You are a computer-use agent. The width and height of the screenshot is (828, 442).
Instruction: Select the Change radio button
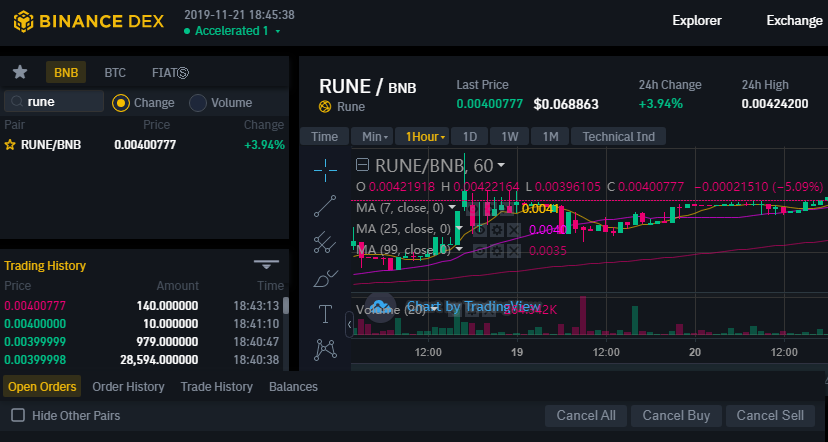click(x=121, y=103)
